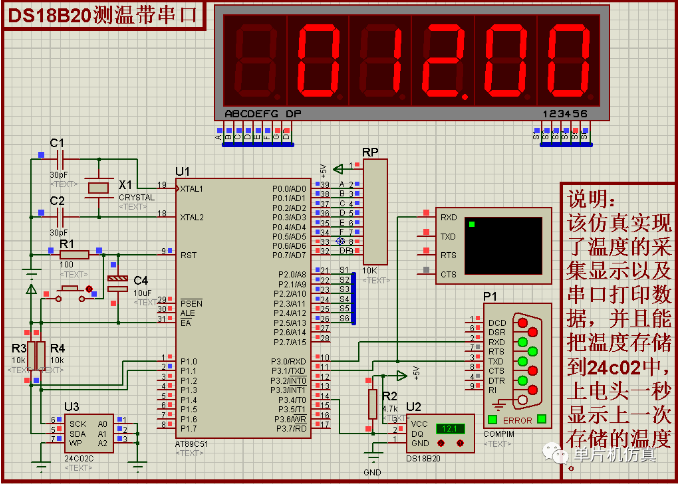Click the COMPIM part name under P1
The height and width of the screenshot is (484, 682).
click(x=499, y=434)
